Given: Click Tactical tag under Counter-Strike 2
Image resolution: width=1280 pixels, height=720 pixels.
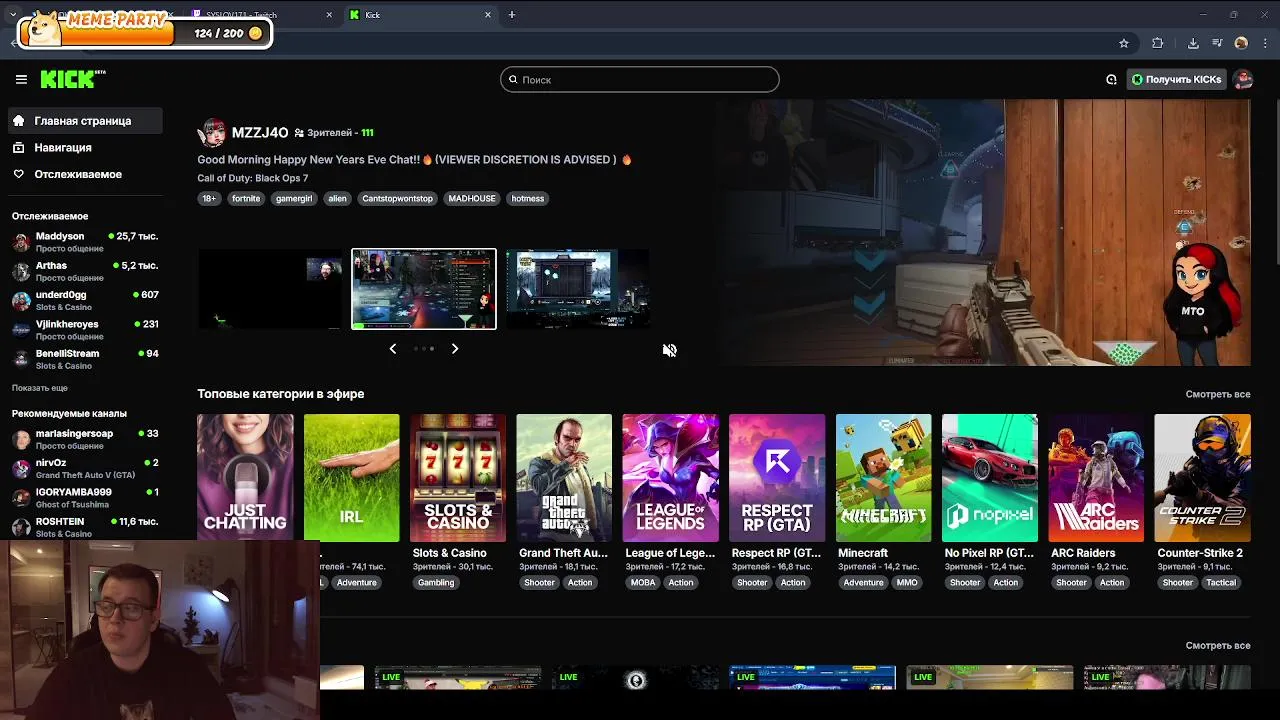Looking at the screenshot, I should click(1221, 582).
